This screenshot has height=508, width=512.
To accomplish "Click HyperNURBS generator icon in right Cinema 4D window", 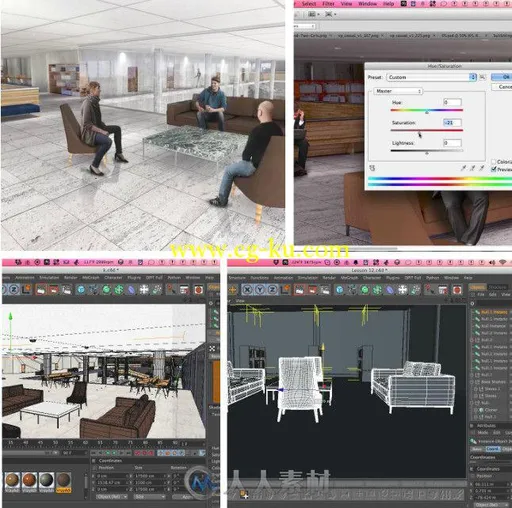I will tap(365, 290).
